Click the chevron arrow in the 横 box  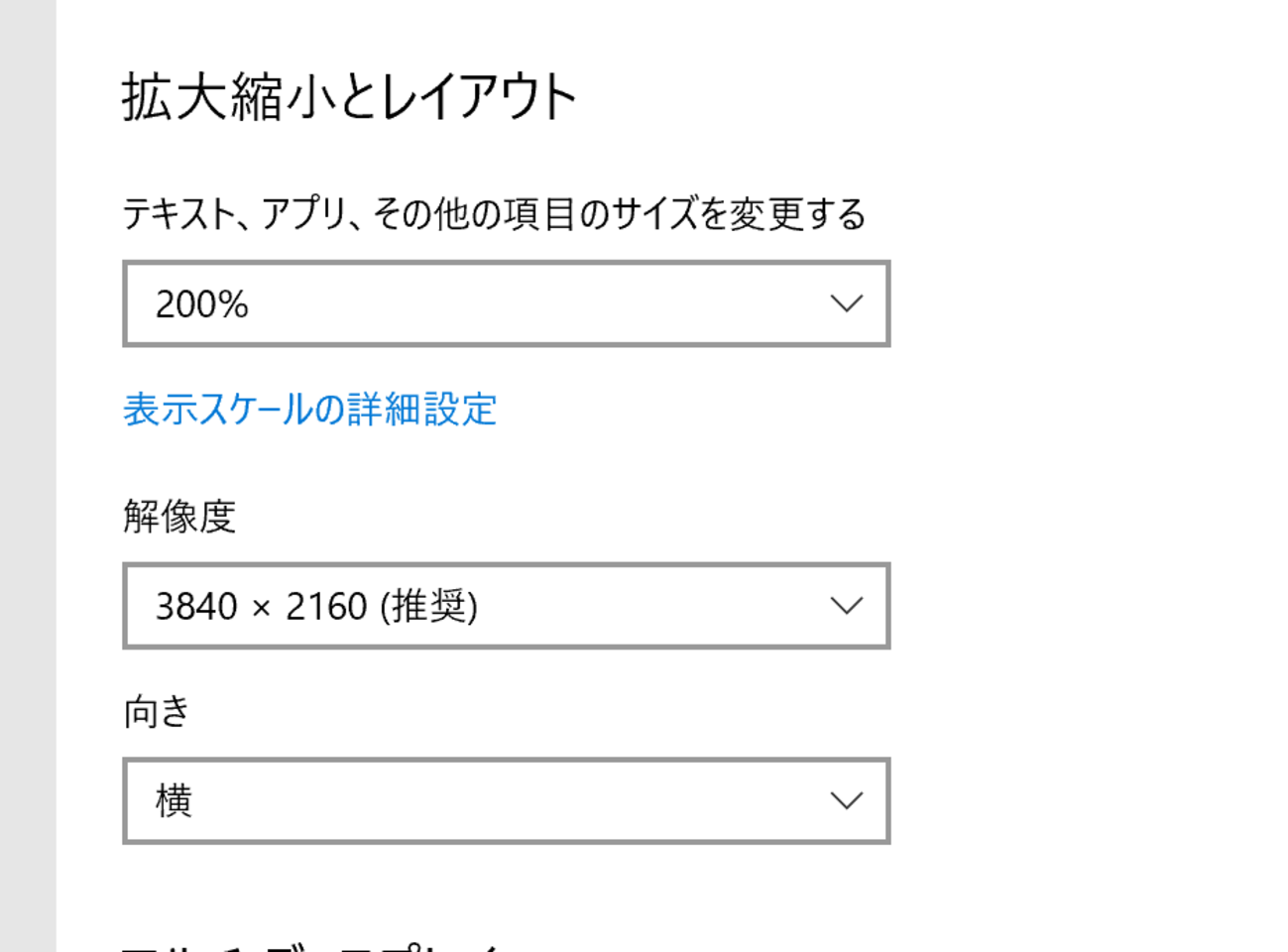(x=846, y=801)
